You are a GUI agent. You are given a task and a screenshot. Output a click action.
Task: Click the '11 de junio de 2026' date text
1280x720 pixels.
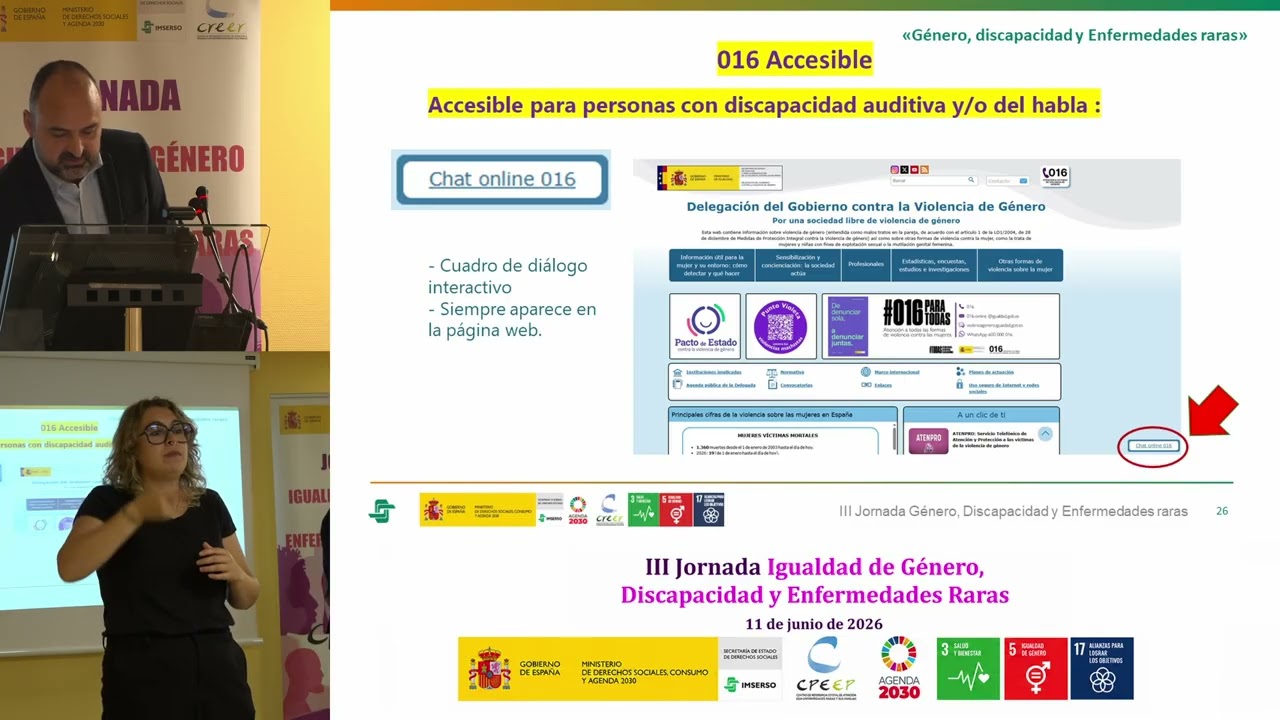814,623
